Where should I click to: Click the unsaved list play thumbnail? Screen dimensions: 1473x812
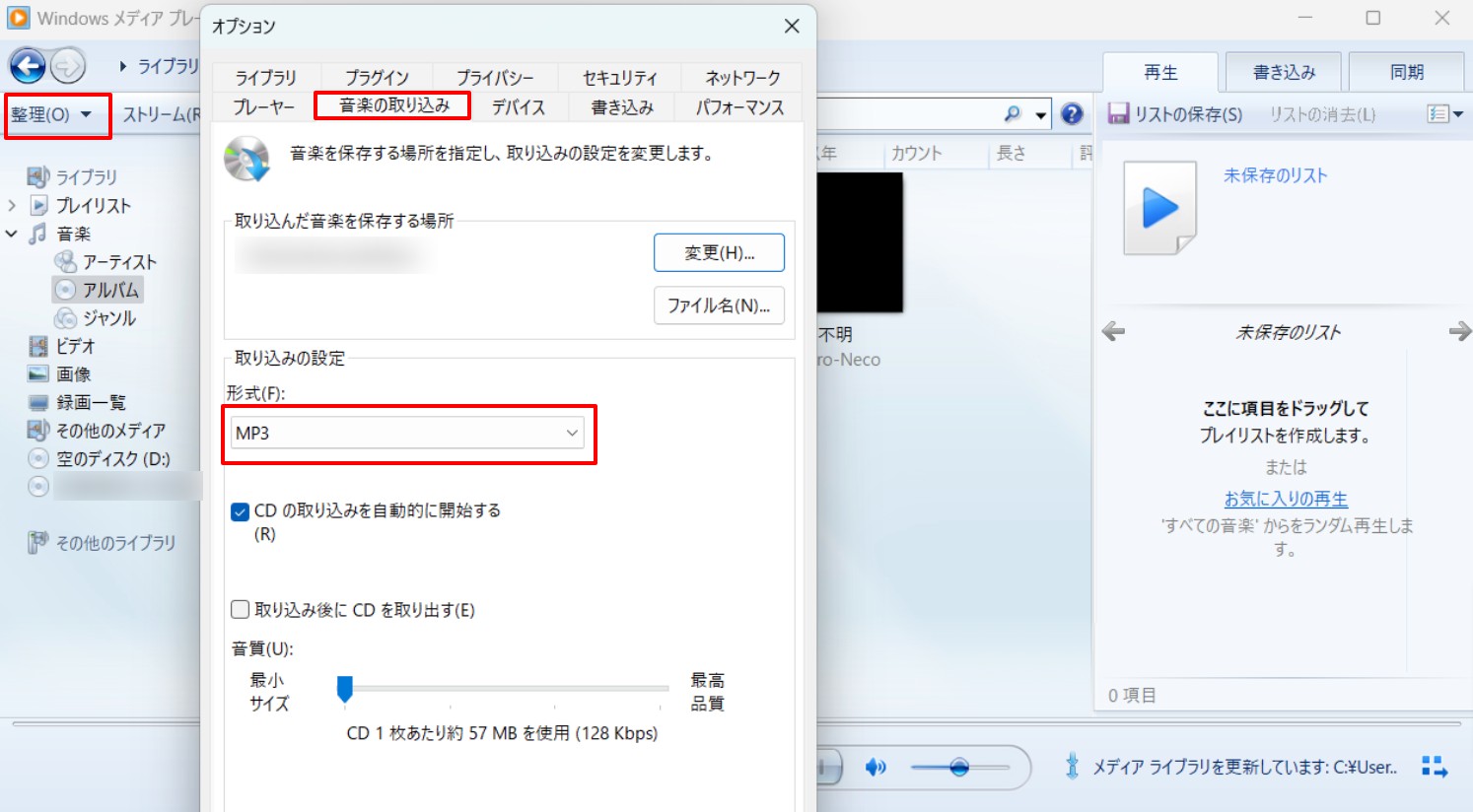pos(1160,208)
